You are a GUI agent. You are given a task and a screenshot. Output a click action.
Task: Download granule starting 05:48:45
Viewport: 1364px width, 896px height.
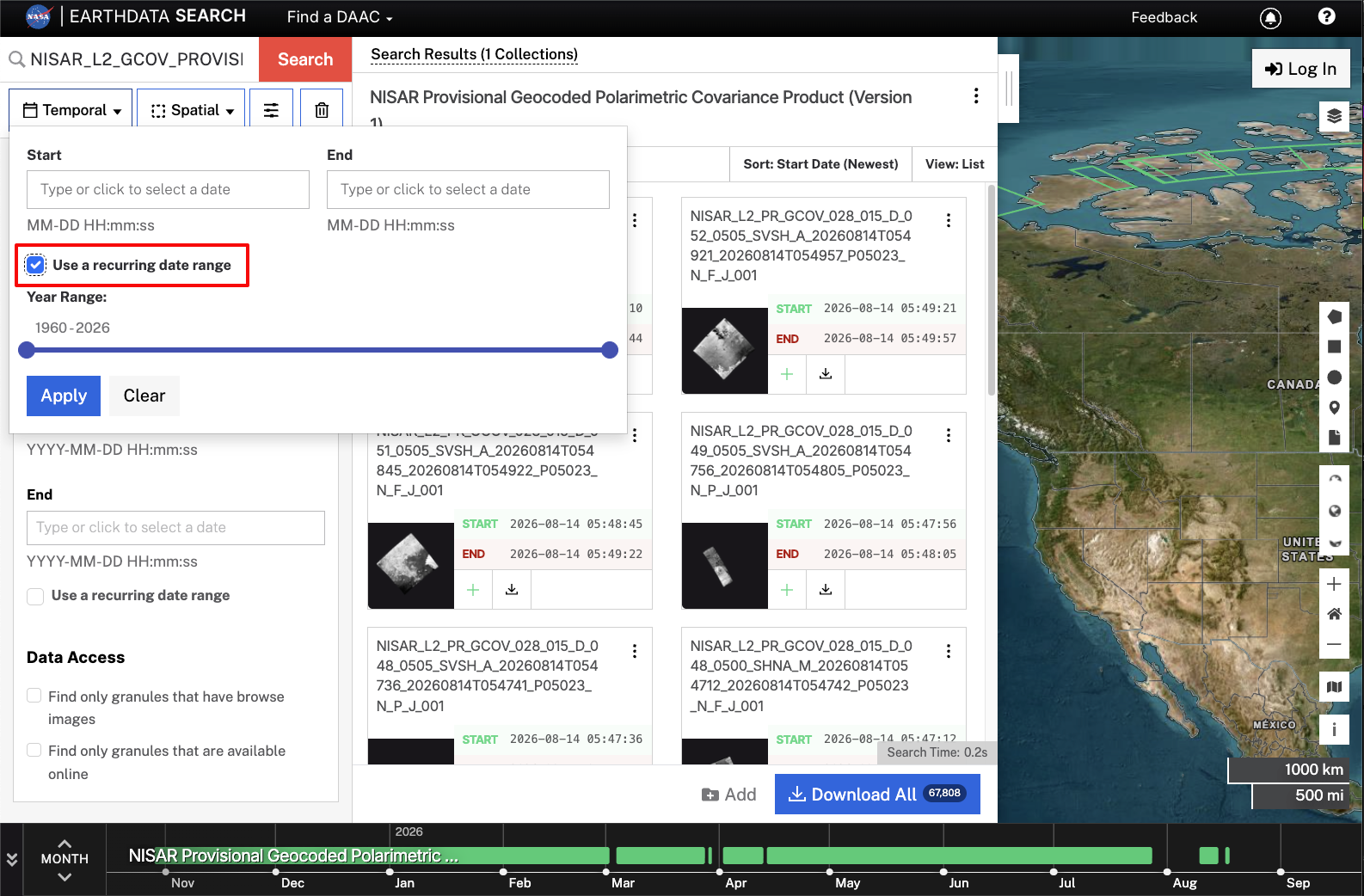[x=512, y=590]
